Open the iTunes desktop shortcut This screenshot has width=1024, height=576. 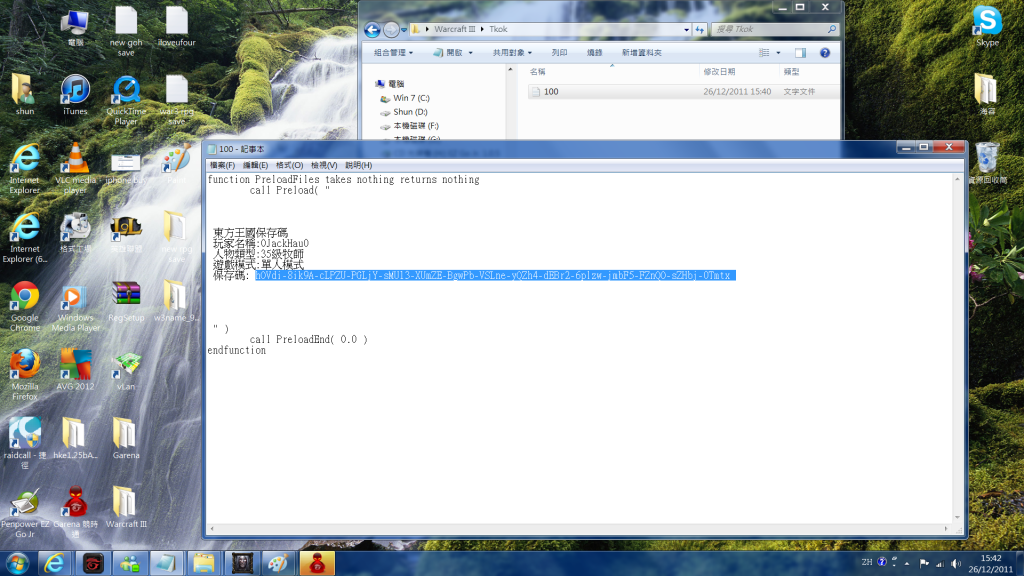point(75,95)
